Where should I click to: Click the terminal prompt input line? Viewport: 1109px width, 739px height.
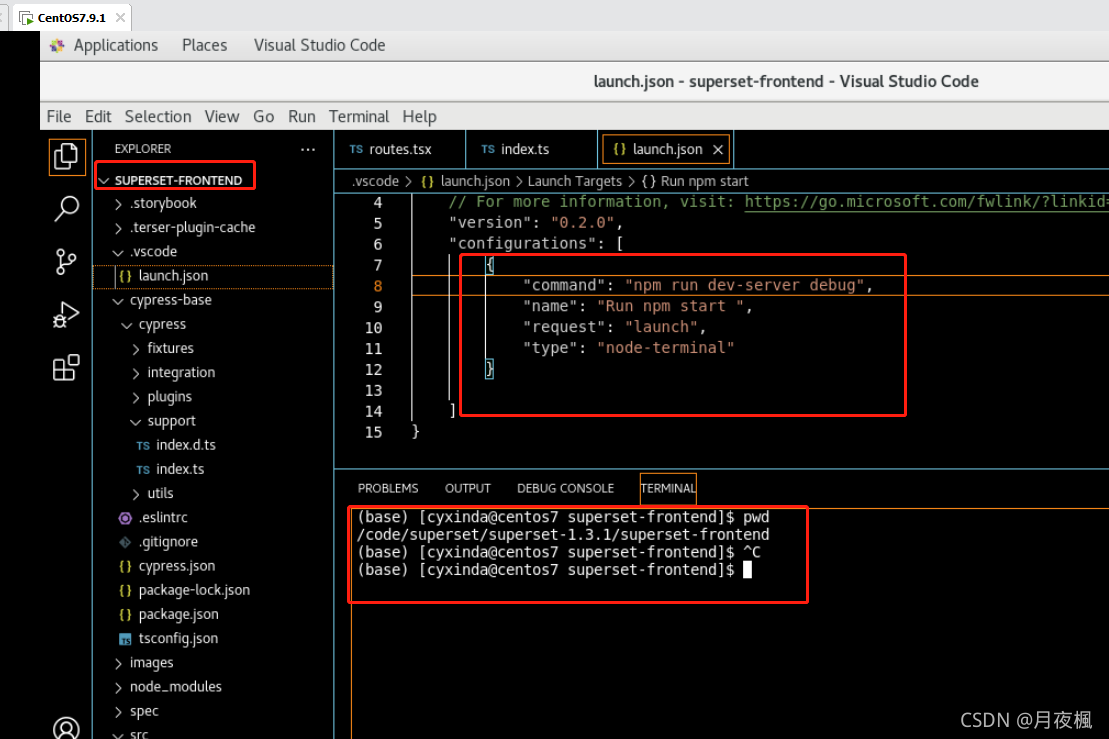pyautogui.click(x=554, y=570)
